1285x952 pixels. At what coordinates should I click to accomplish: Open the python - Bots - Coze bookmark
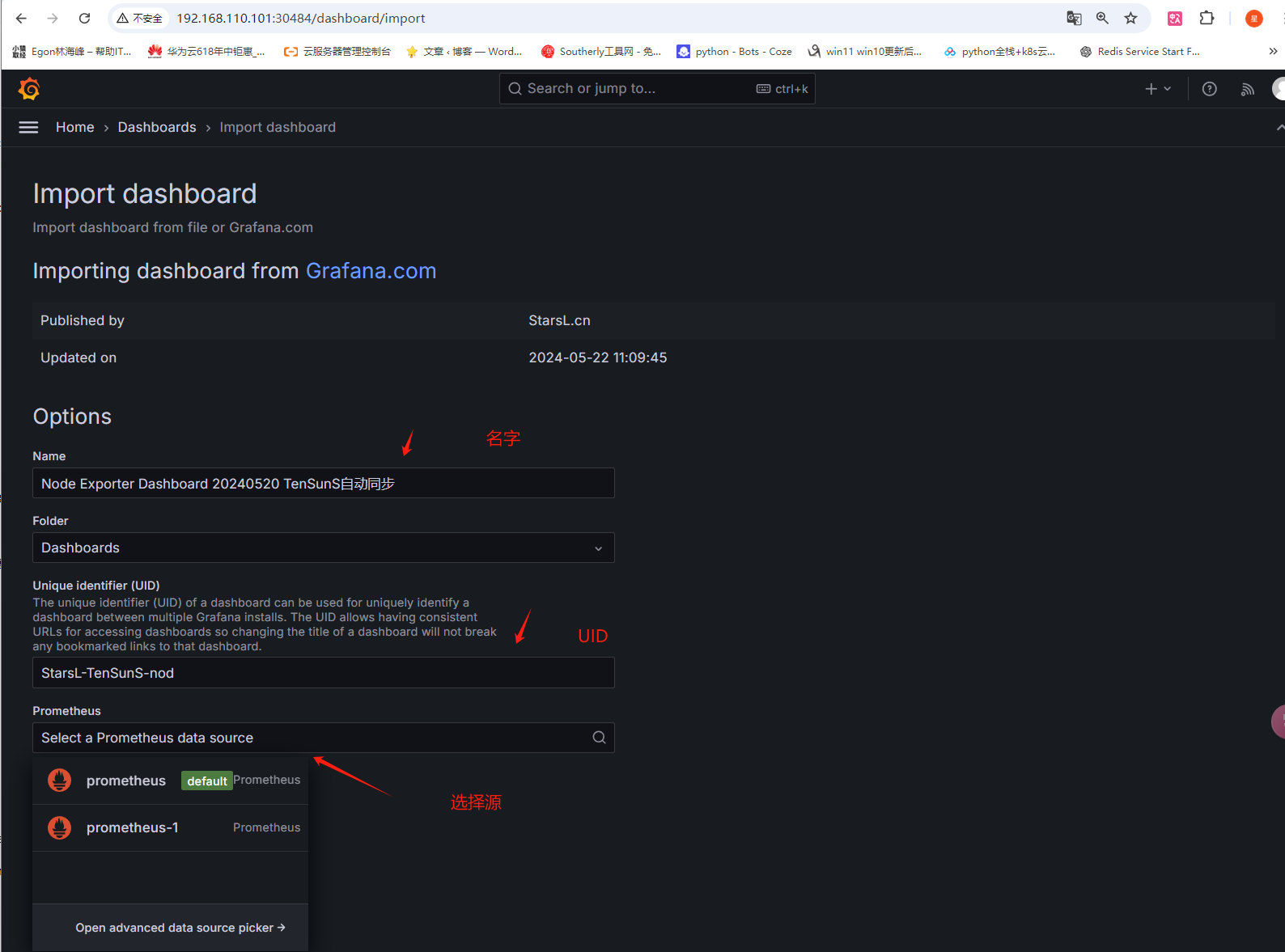[x=734, y=51]
